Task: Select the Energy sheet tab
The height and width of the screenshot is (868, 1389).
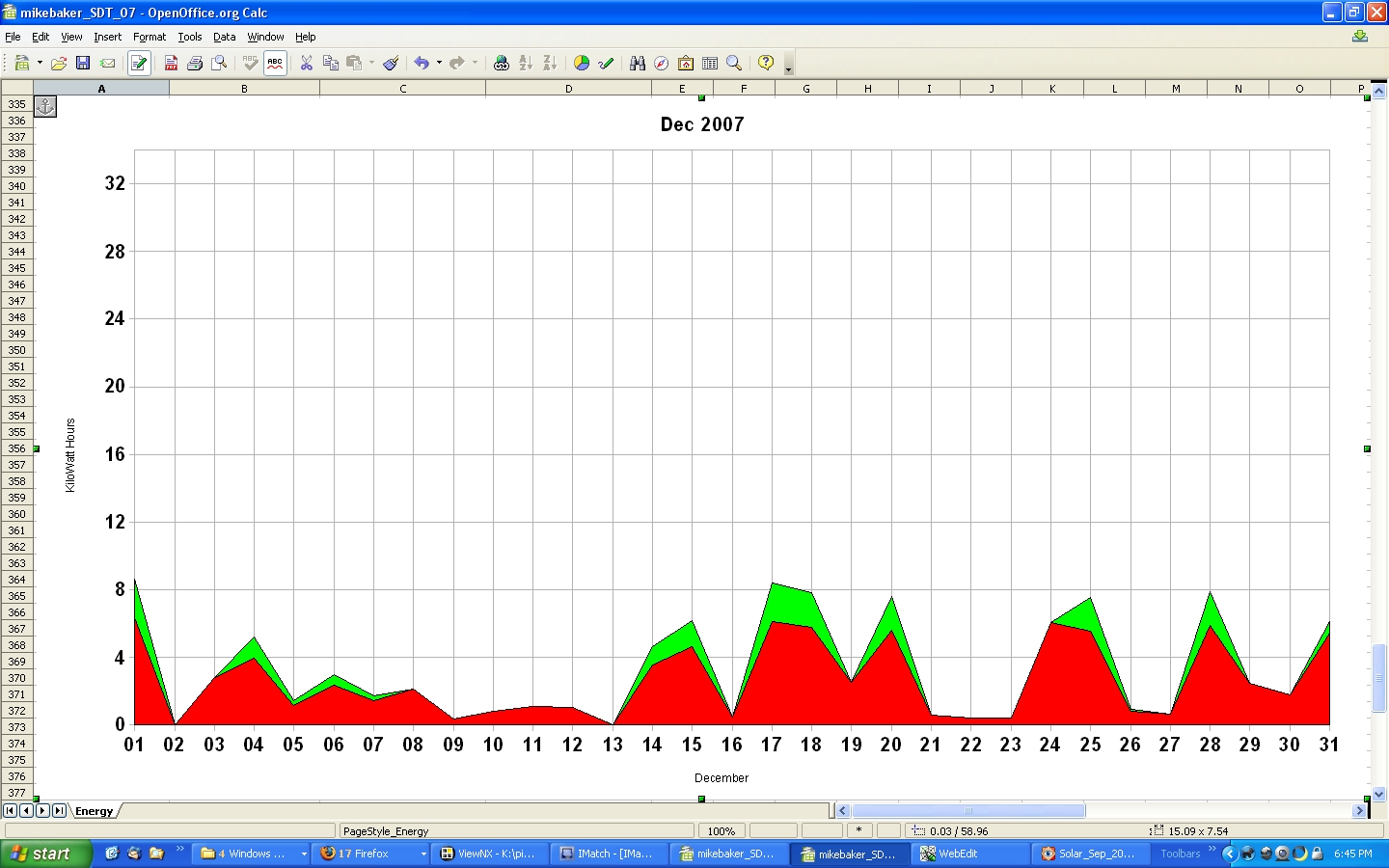Action: [94, 811]
